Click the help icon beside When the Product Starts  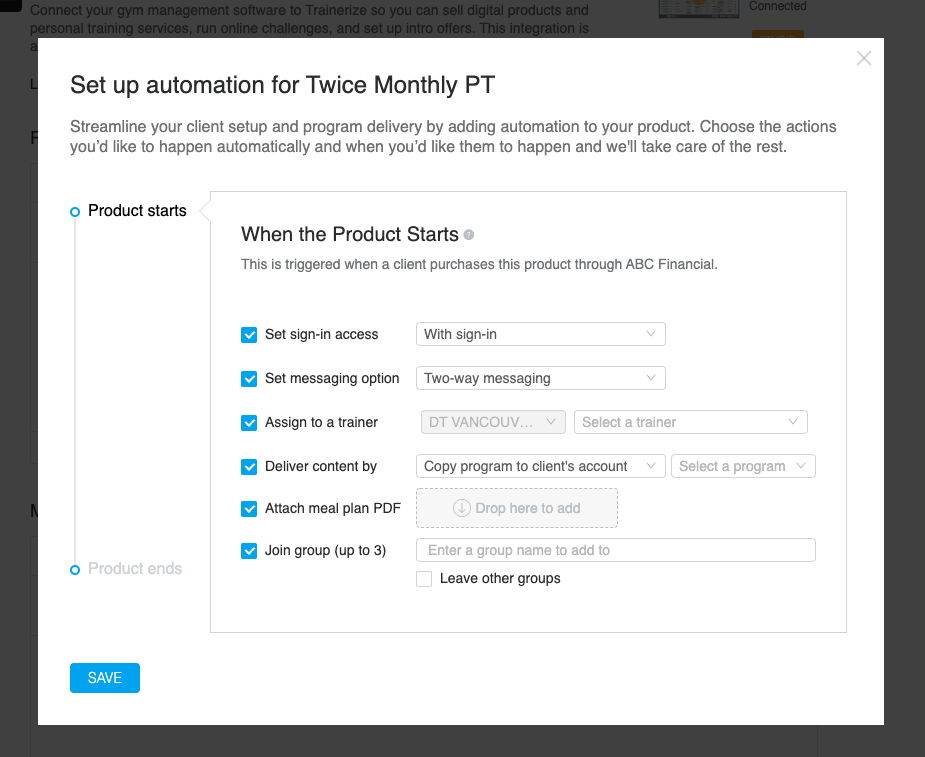(x=469, y=235)
